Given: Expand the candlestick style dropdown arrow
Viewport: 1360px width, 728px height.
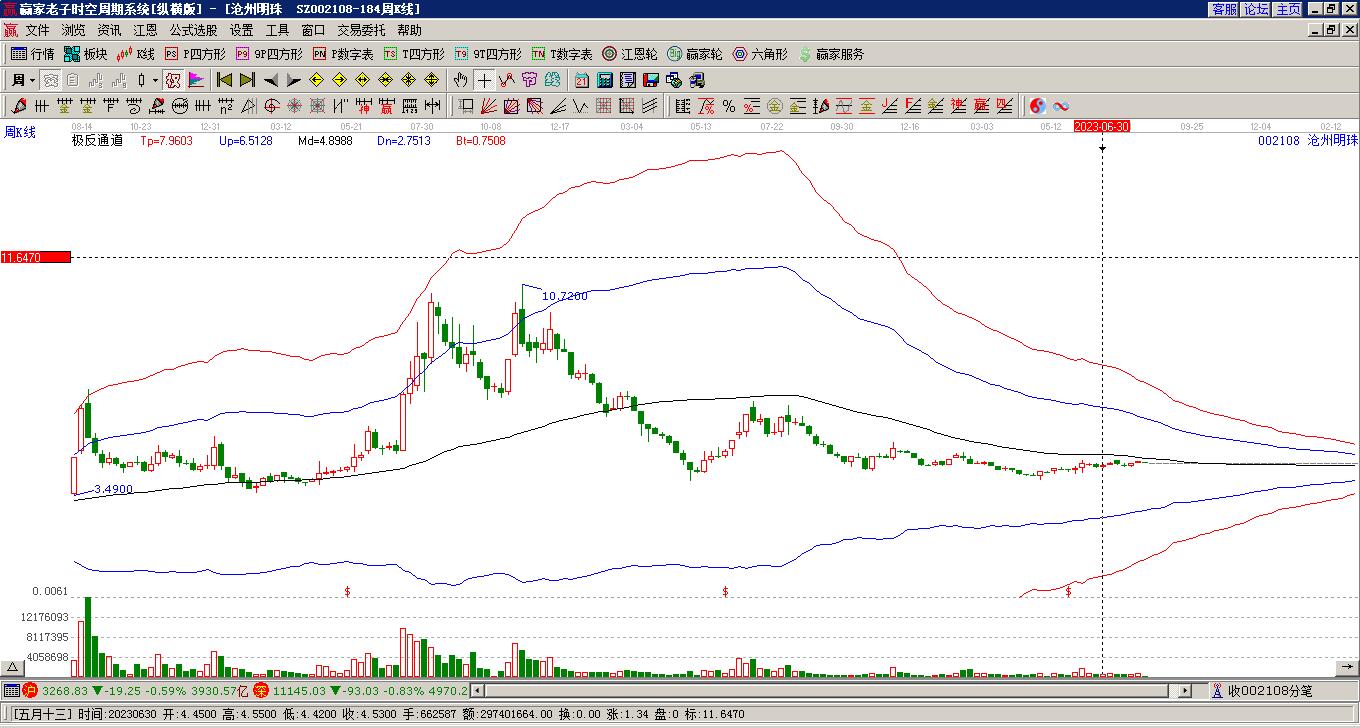Looking at the screenshot, I should pyautogui.click(x=154, y=80).
